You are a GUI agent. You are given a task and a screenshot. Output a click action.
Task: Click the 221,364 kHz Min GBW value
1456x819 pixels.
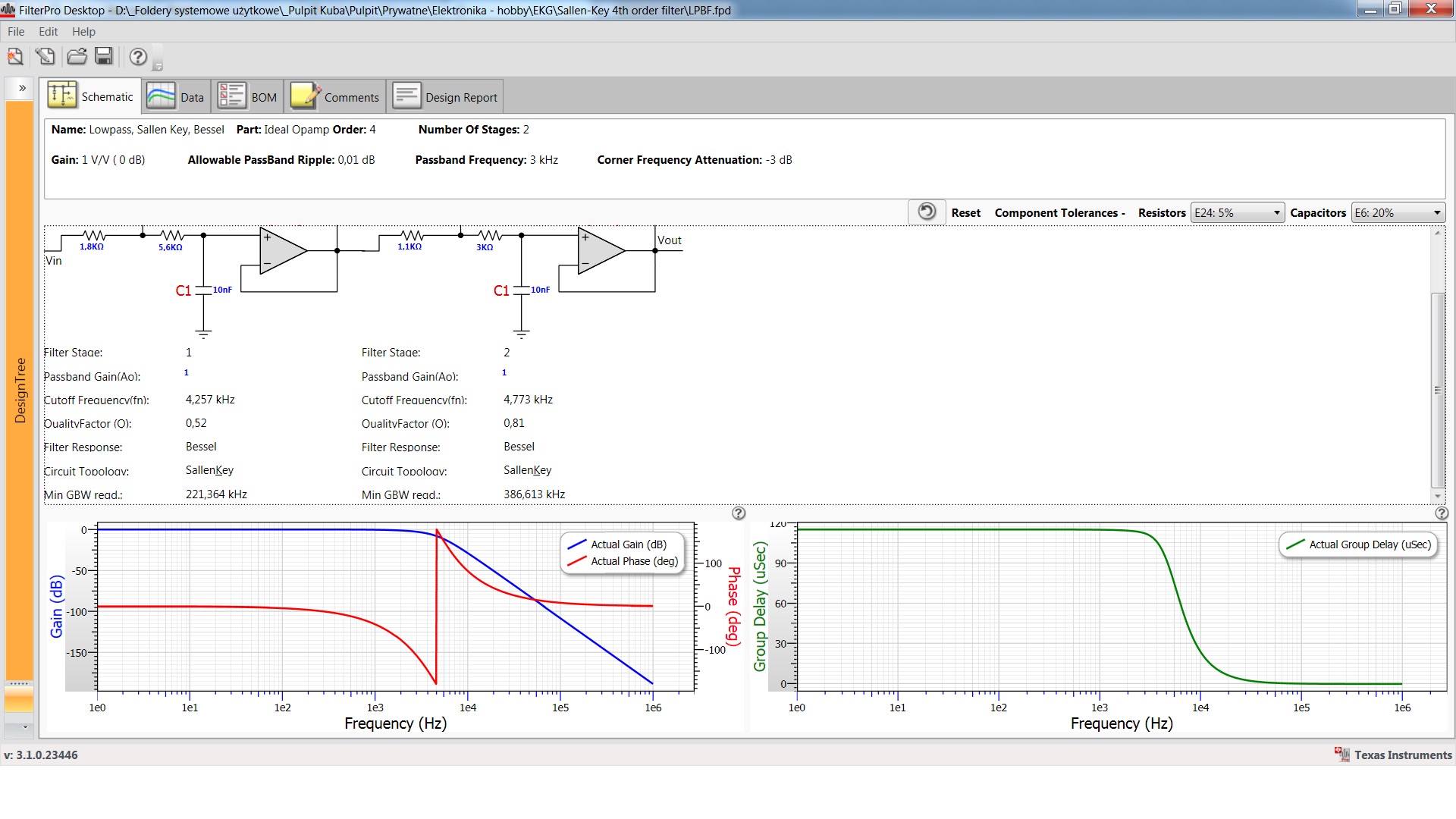tap(216, 494)
